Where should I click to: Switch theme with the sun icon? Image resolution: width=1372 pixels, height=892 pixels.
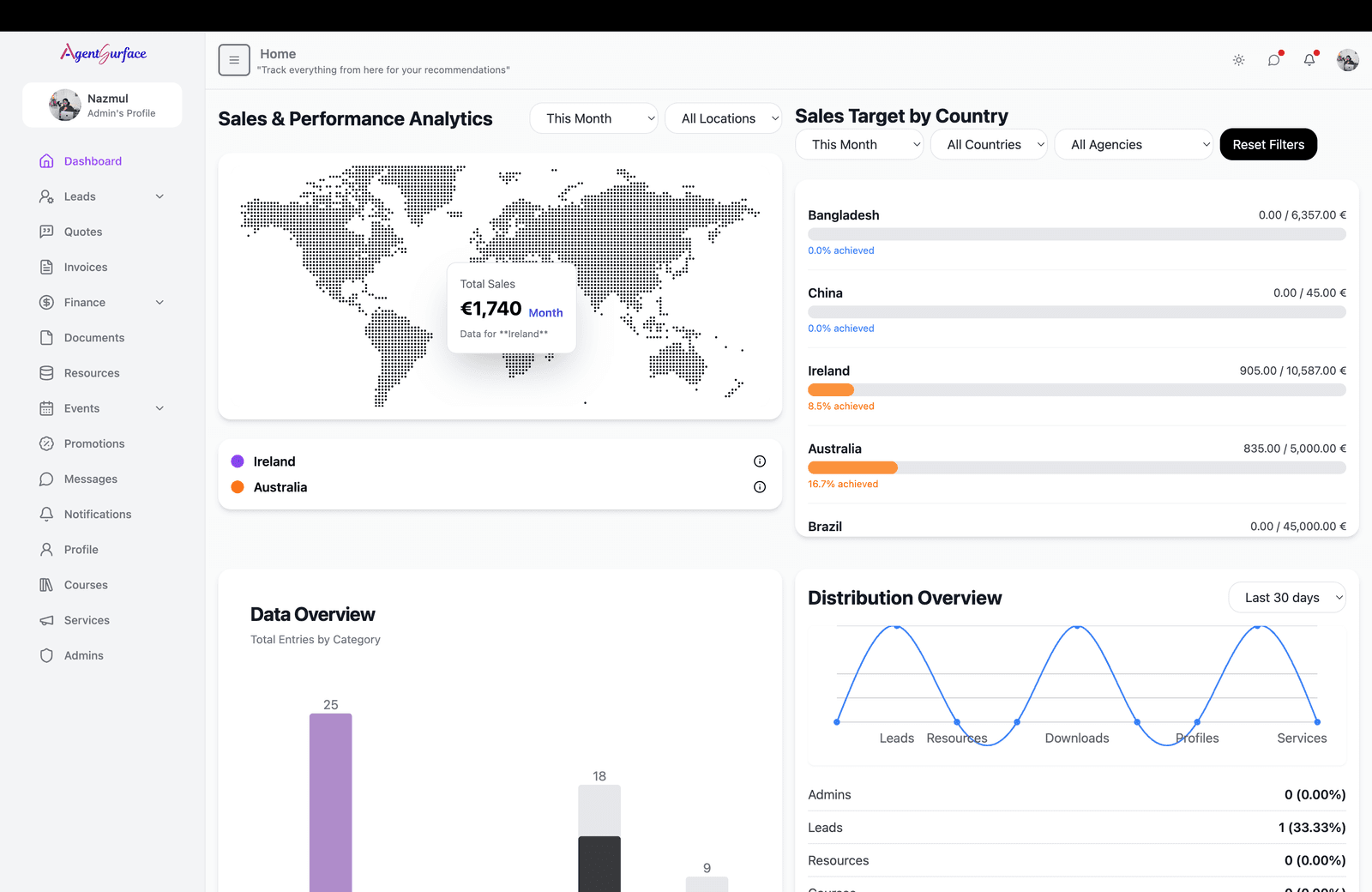pyautogui.click(x=1238, y=60)
